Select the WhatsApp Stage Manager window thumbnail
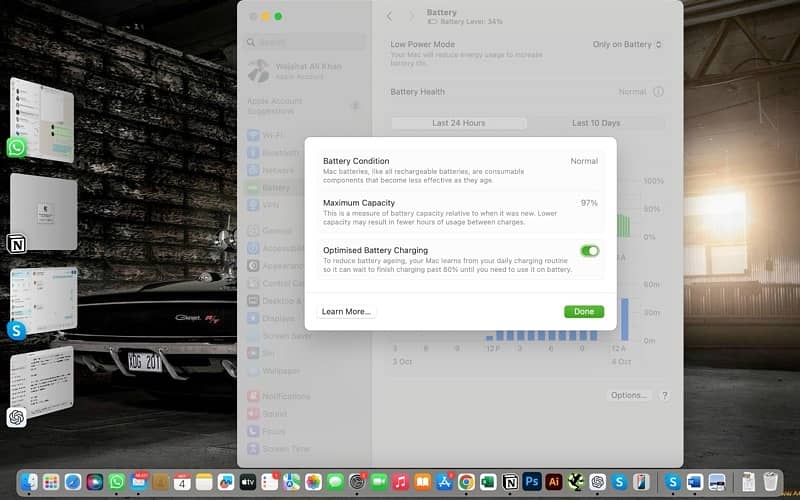Image resolution: width=800 pixels, height=500 pixels. point(42,120)
